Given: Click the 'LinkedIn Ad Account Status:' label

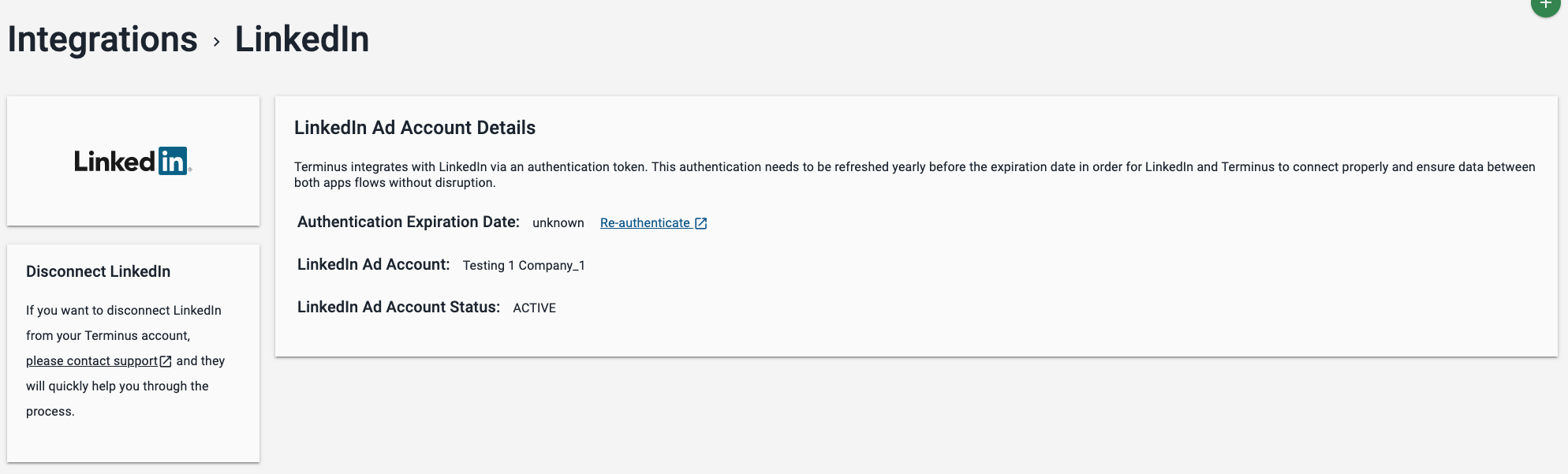Looking at the screenshot, I should [x=398, y=308].
